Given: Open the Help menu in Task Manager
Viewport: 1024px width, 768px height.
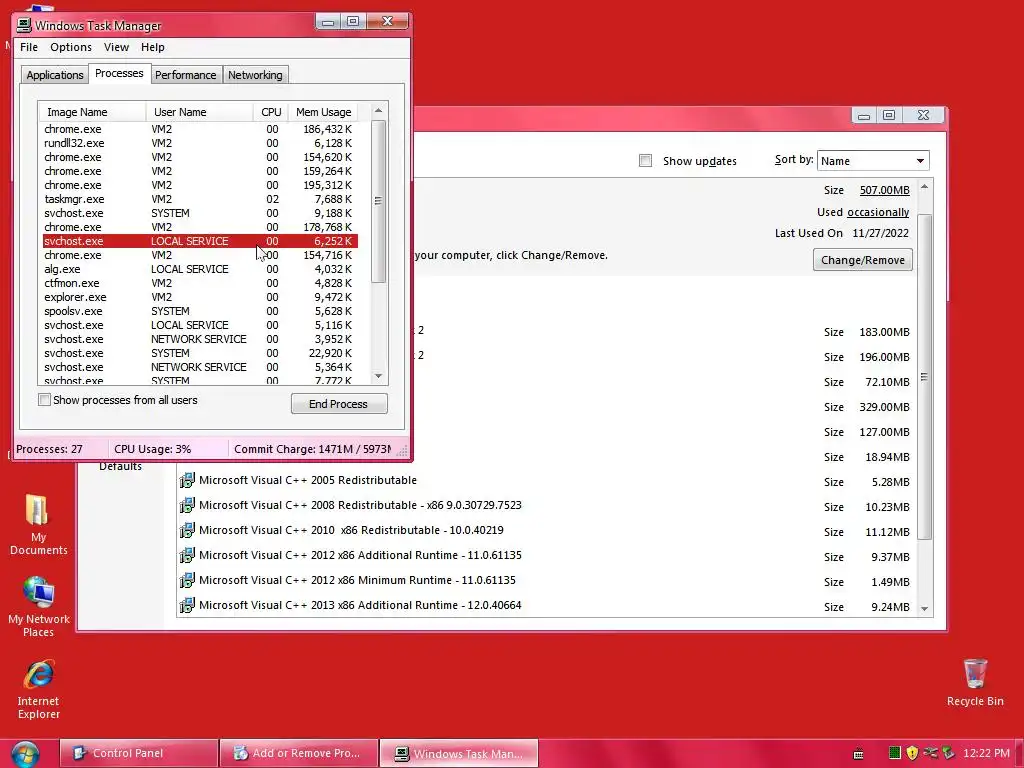Looking at the screenshot, I should 153,47.
